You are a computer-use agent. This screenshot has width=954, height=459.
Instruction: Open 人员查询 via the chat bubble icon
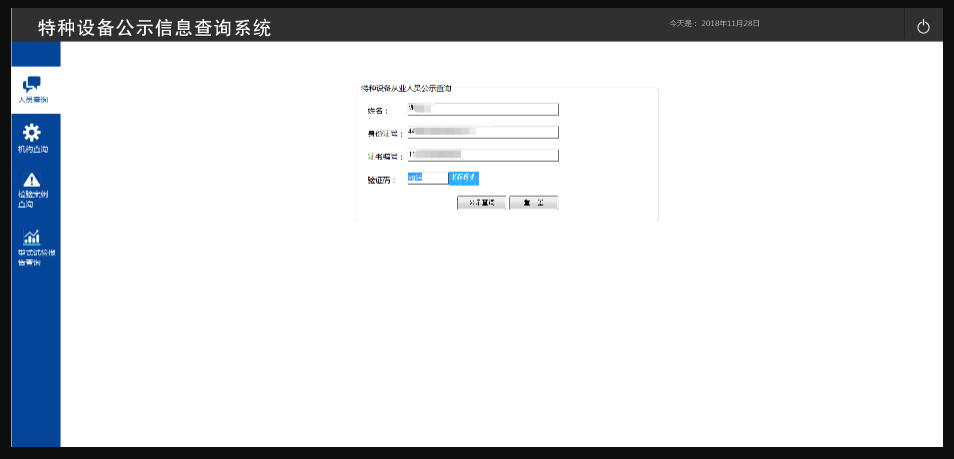[32, 84]
